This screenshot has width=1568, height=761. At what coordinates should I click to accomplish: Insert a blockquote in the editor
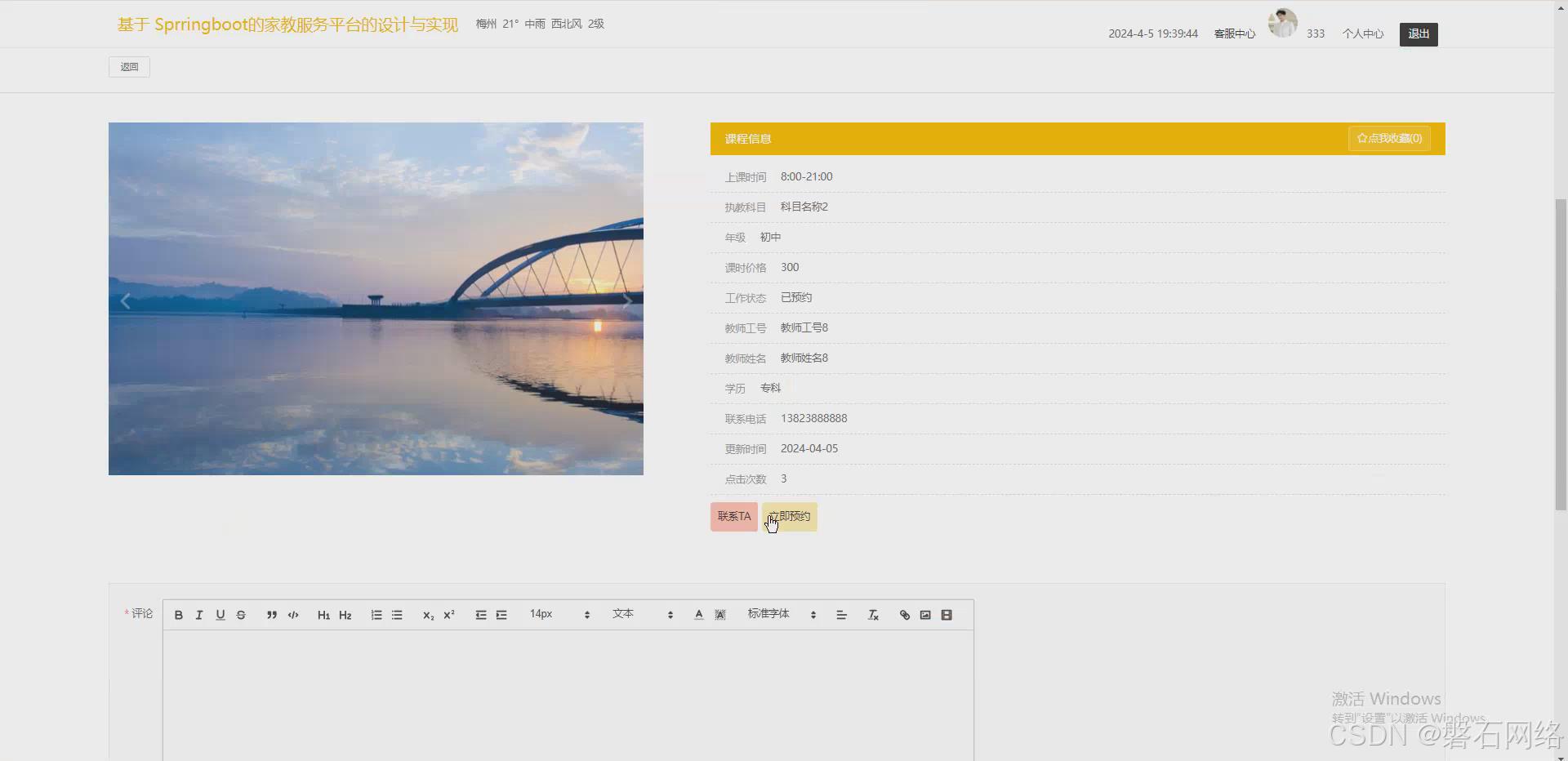(x=272, y=615)
